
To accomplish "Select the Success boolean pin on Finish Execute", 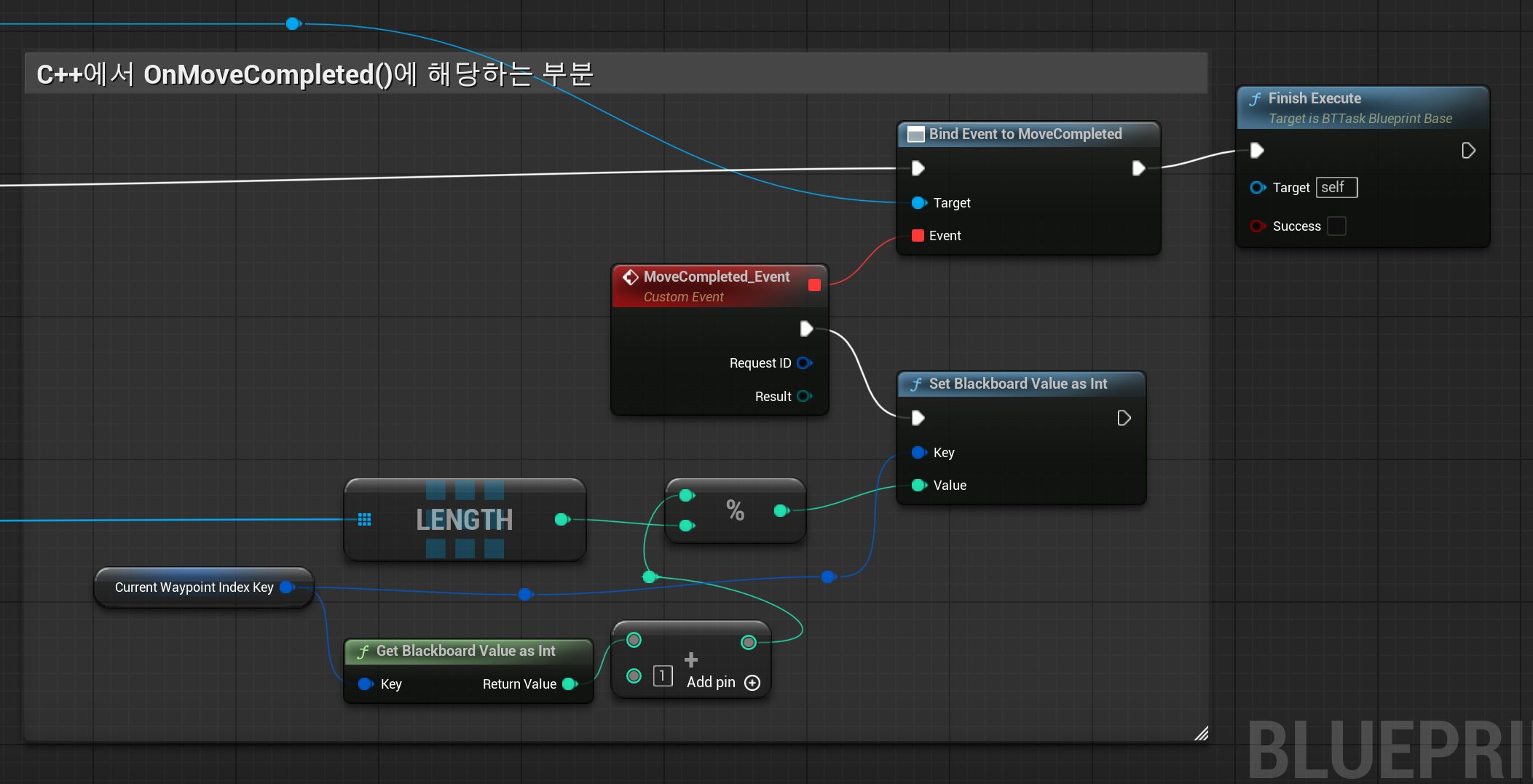I will tap(1258, 226).
